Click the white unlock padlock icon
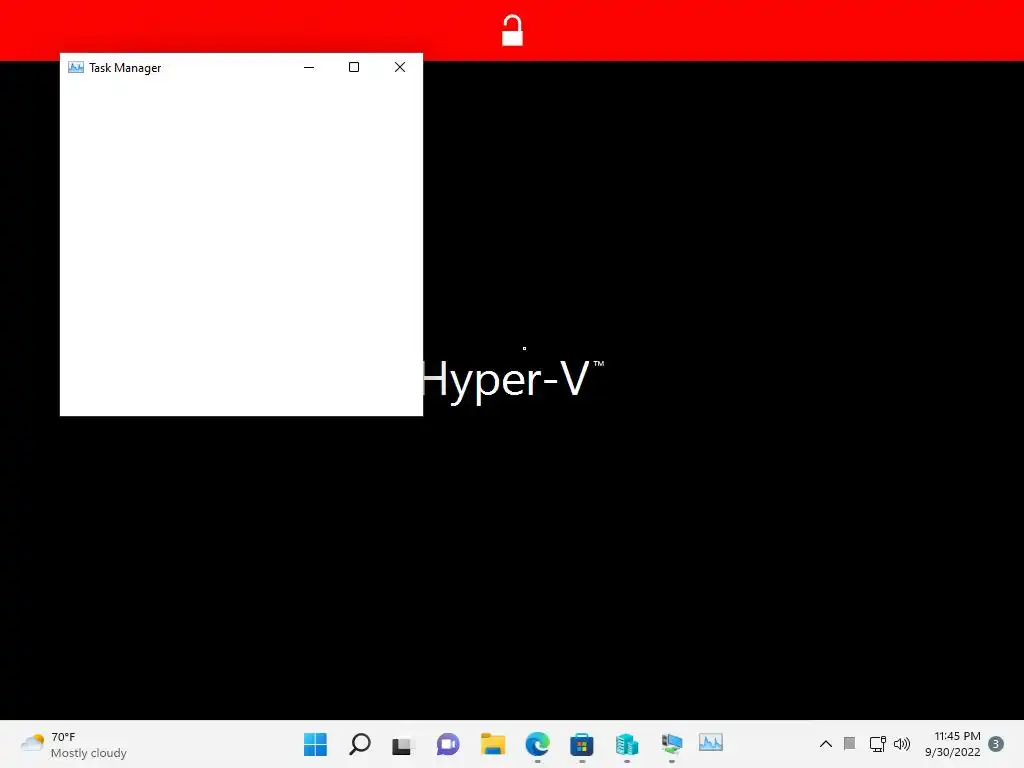1024x768 pixels. 512,31
